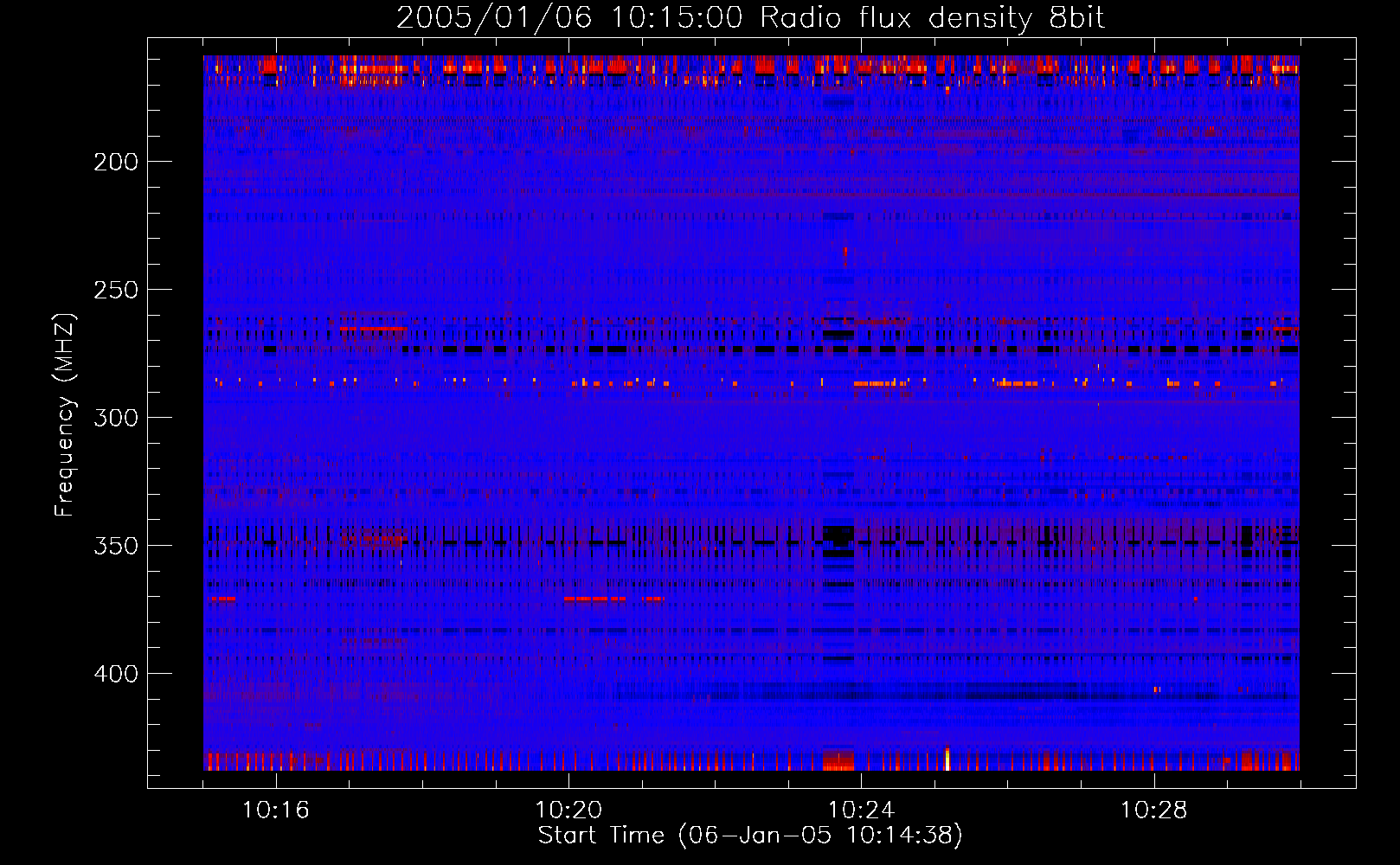The height and width of the screenshot is (865, 1400).
Task: Click the 10:24 time tick label
Action: 861,811
